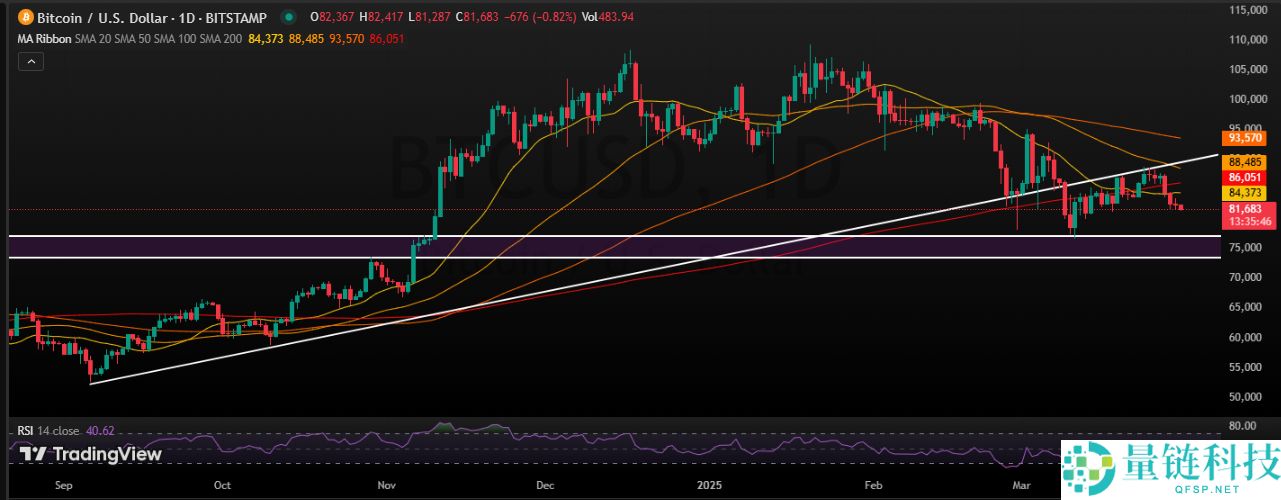Click the 100,000 level on price axis
The image size is (1281, 500).
click(x=1245, y=99)
